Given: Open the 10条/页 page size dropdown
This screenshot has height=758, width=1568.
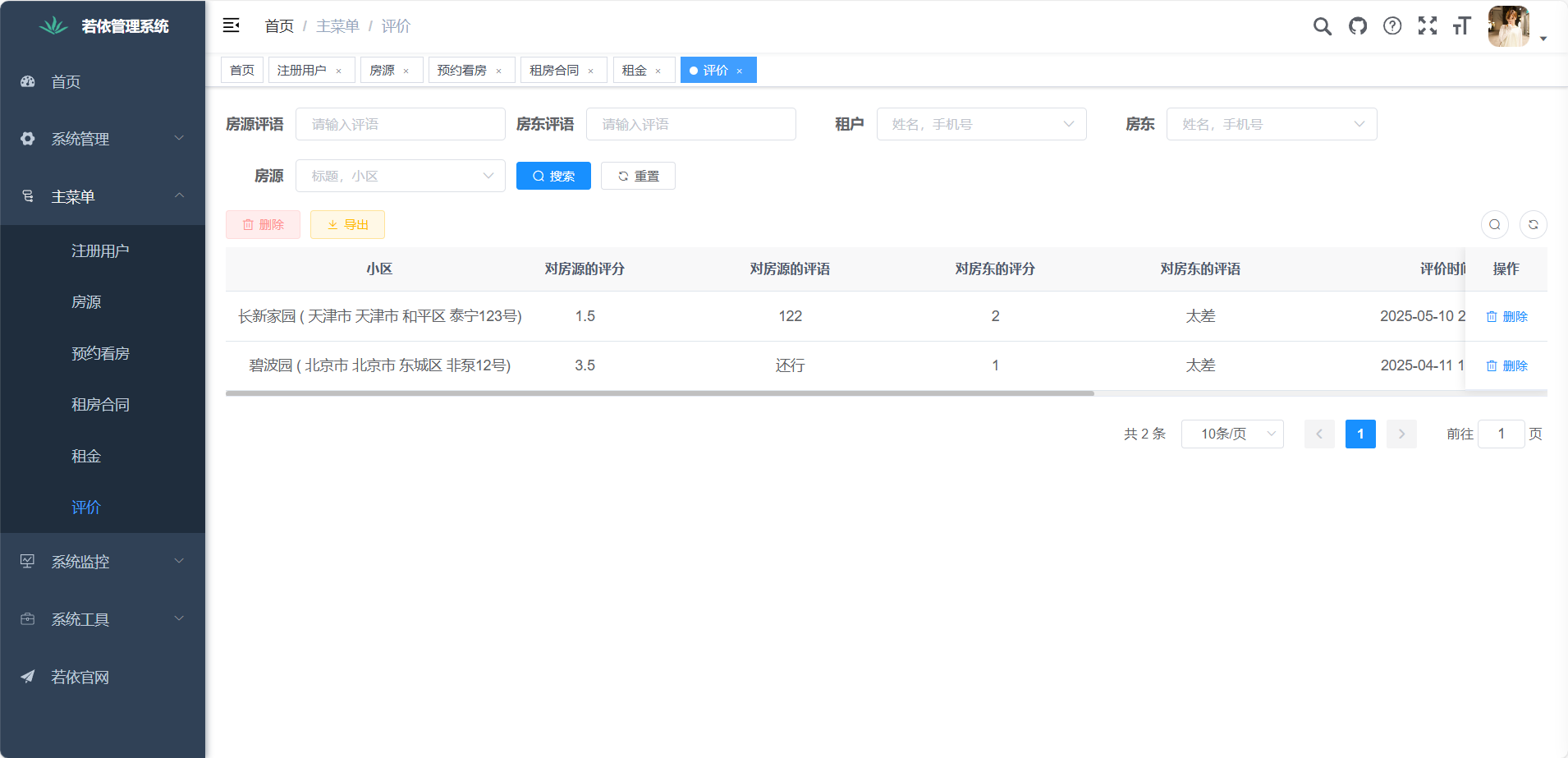Looking at the screenshot, I should pyautogui.click(x=1232, y=434).
